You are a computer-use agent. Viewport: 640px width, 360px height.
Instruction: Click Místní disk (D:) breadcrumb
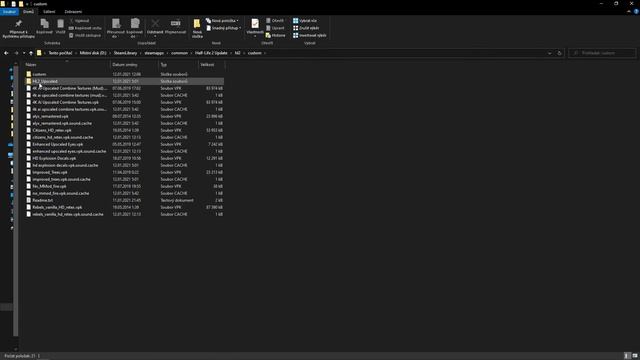coord(93,53)
